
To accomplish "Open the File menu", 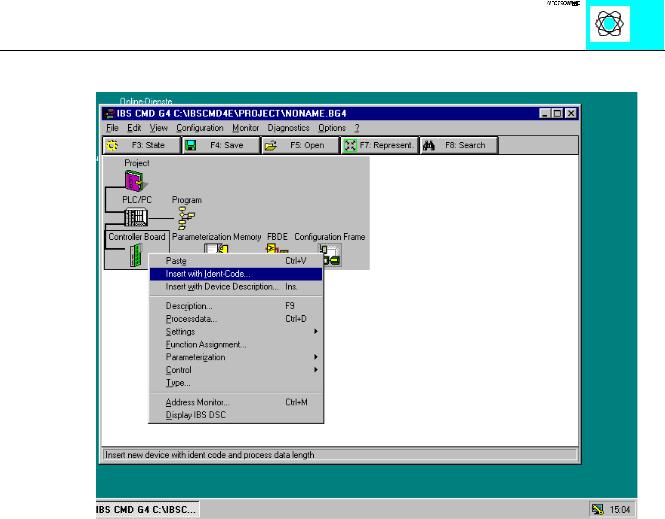I will pos(112,128).
